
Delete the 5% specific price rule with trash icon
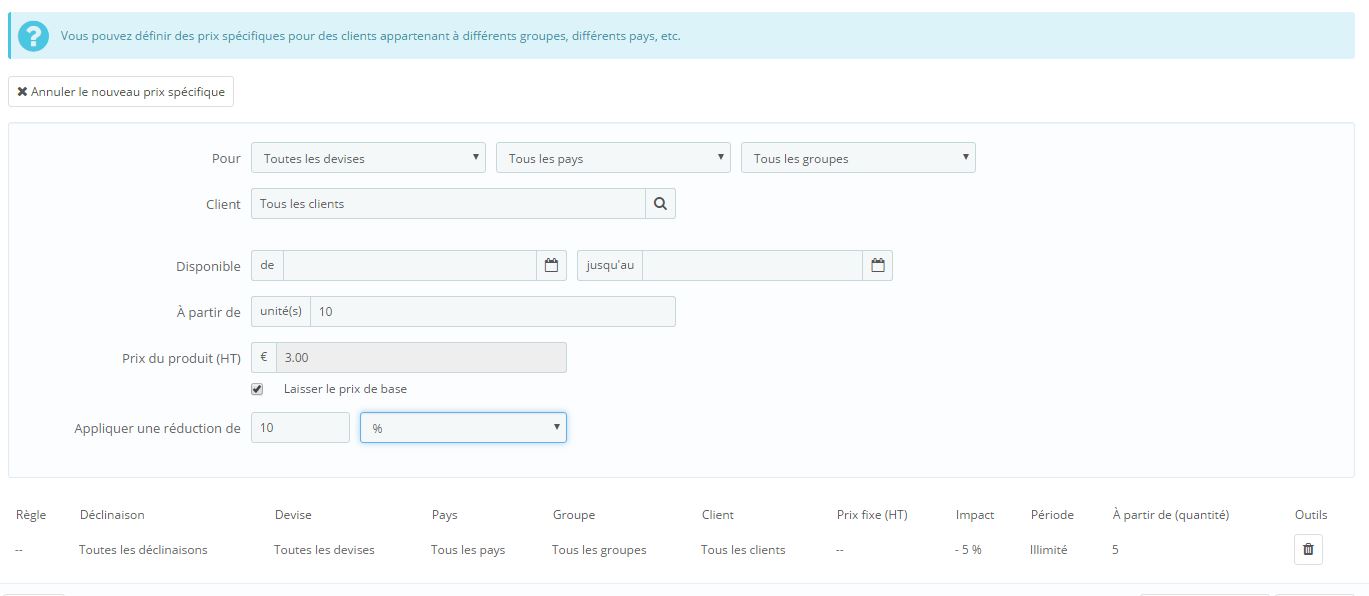pyautogui.click(x=1308, y=549)
